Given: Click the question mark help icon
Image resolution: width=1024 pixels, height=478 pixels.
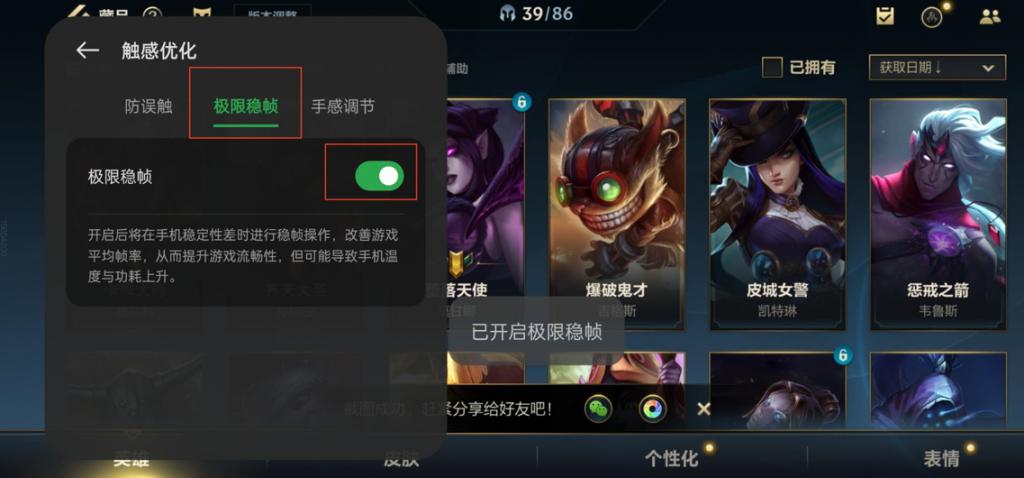Looking at the screenshot, I should [152, 14].
